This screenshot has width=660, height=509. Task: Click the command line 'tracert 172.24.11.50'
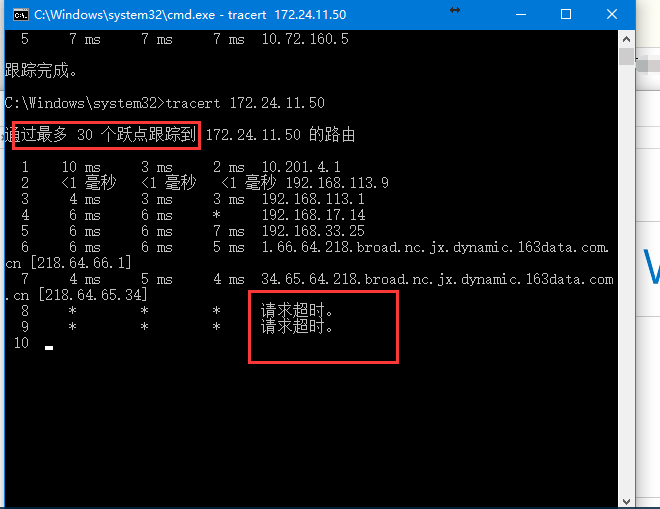coord(245,103)
